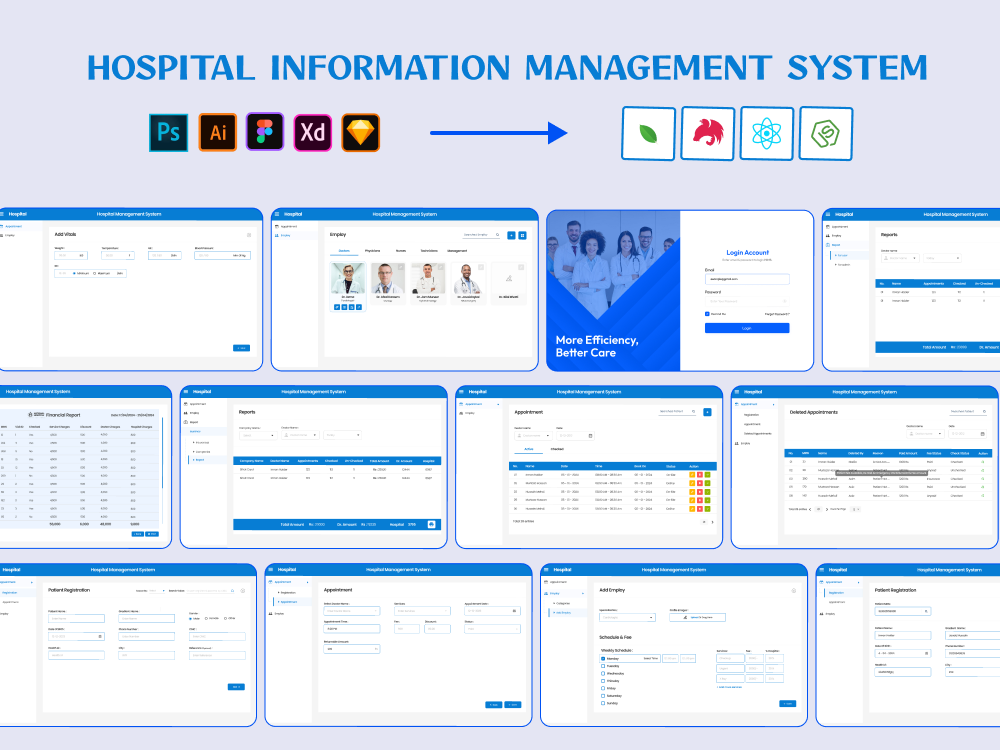Open the Select Time dropdown for Monday

(x=651, y=659)
